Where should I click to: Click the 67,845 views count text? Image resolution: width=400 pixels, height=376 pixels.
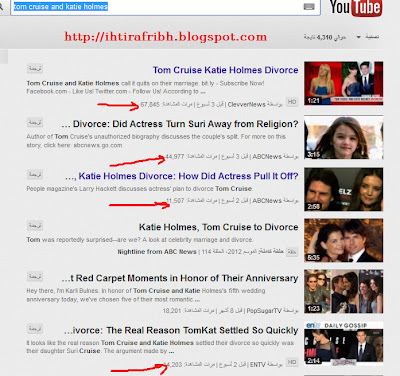[150, 105]
